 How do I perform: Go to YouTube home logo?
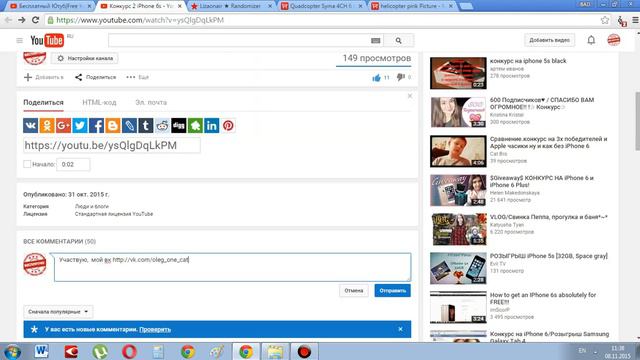pos(47,40)
